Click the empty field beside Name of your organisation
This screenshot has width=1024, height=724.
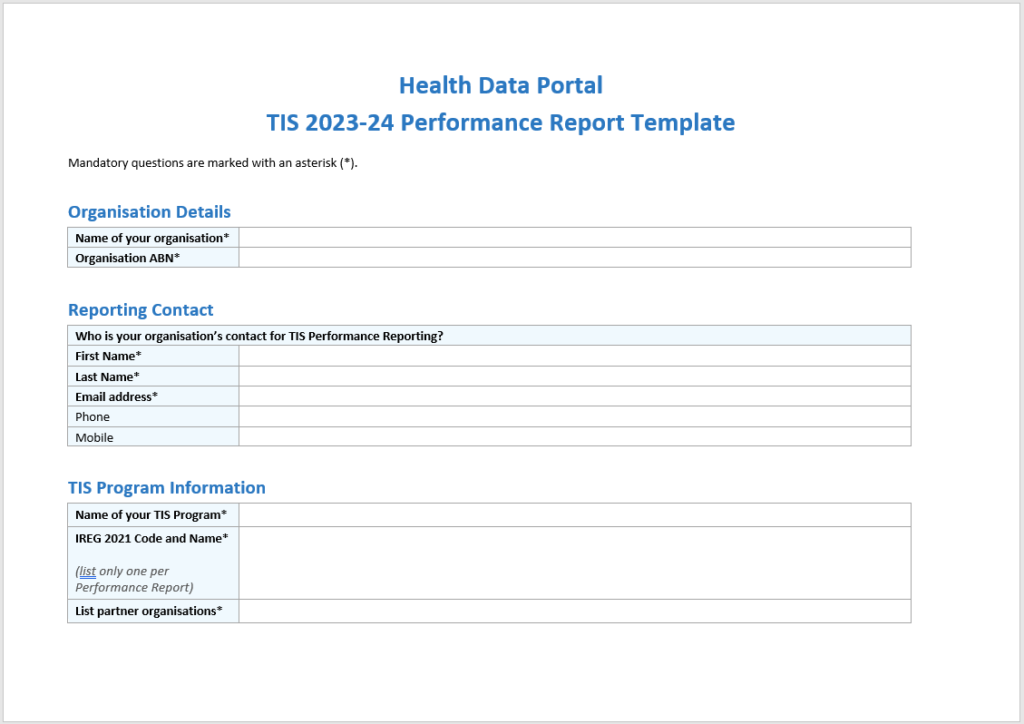[574, 238]
